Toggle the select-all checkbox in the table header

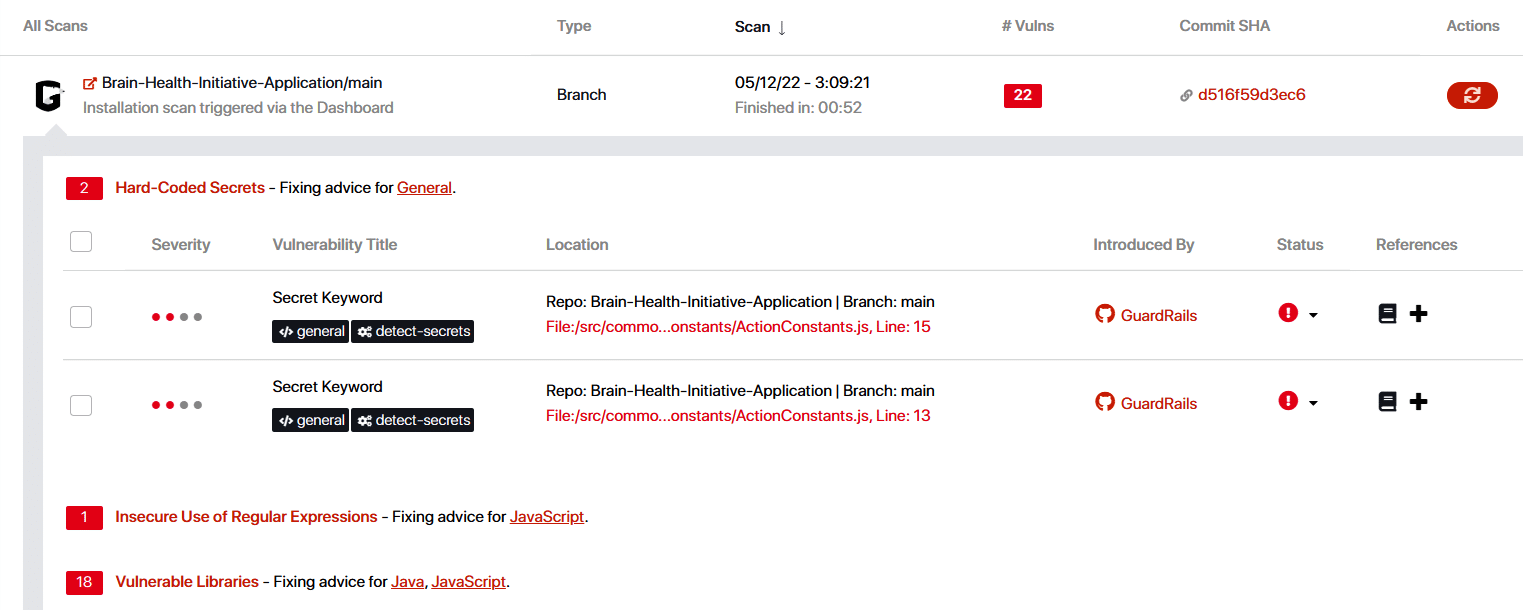pos(81,242)
